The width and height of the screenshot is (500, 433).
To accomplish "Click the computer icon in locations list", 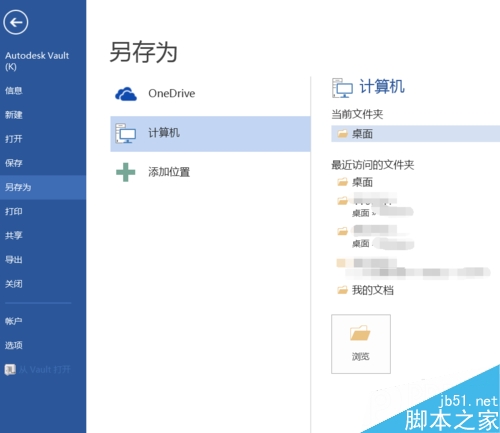I will click(125, 133).
